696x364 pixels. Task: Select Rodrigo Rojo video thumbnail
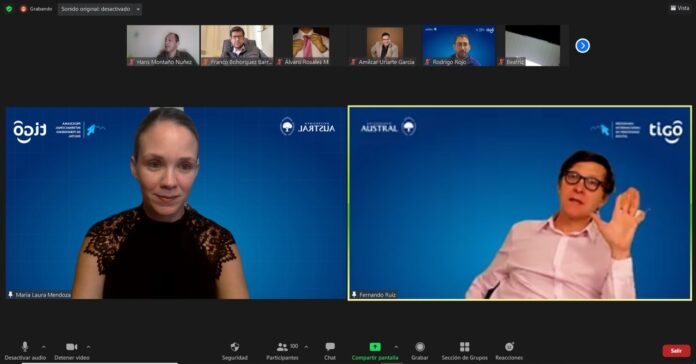coord(459,45)
